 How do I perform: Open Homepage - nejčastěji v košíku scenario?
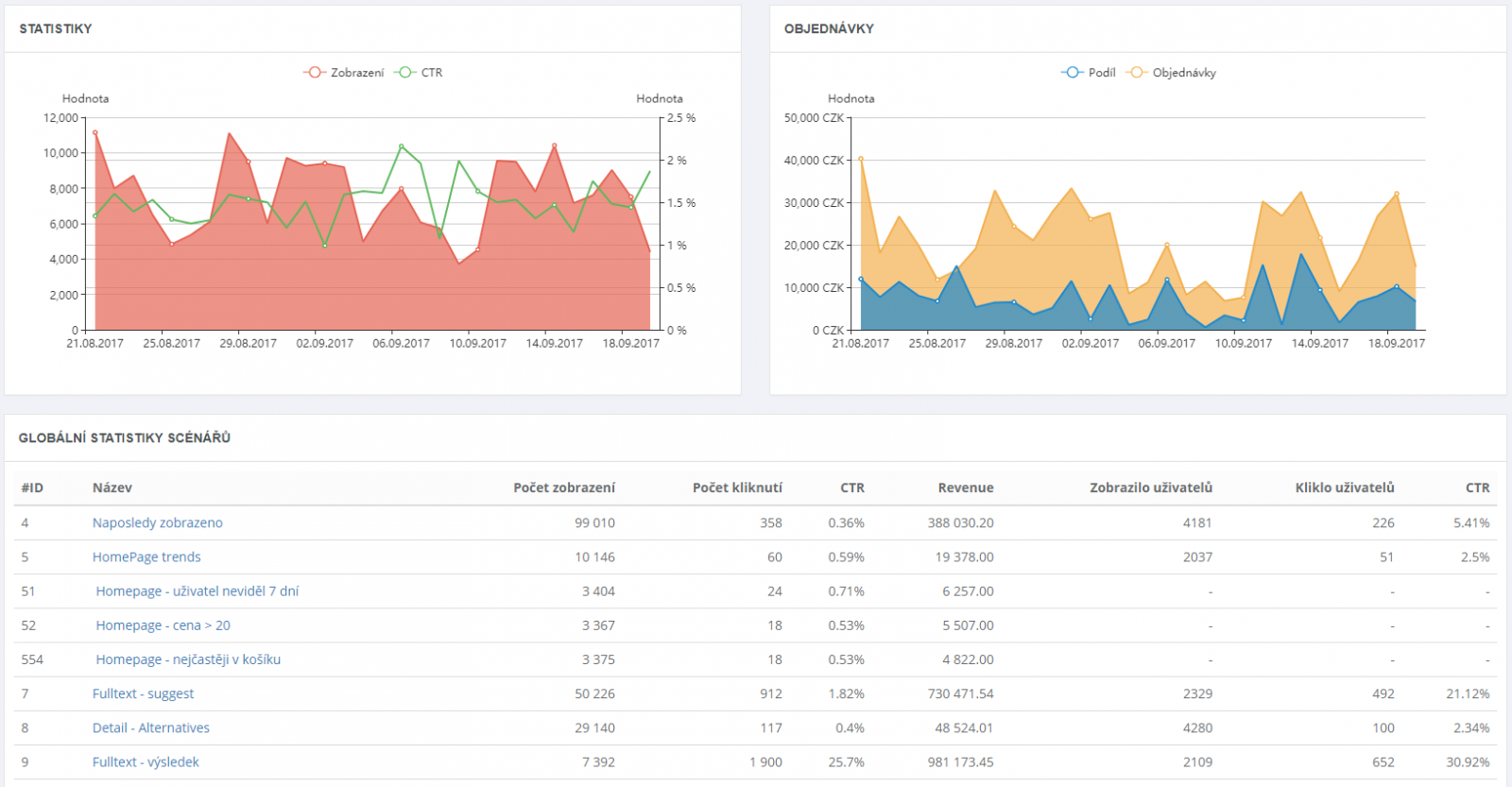coord(188,659)
